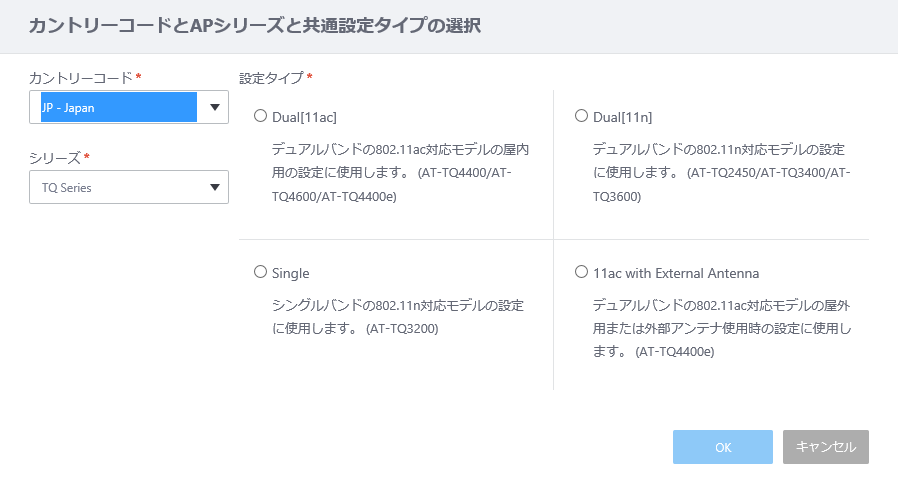Click the Single option label text
Viewport: 898px width, 488px height.
(x=290, y=274)
